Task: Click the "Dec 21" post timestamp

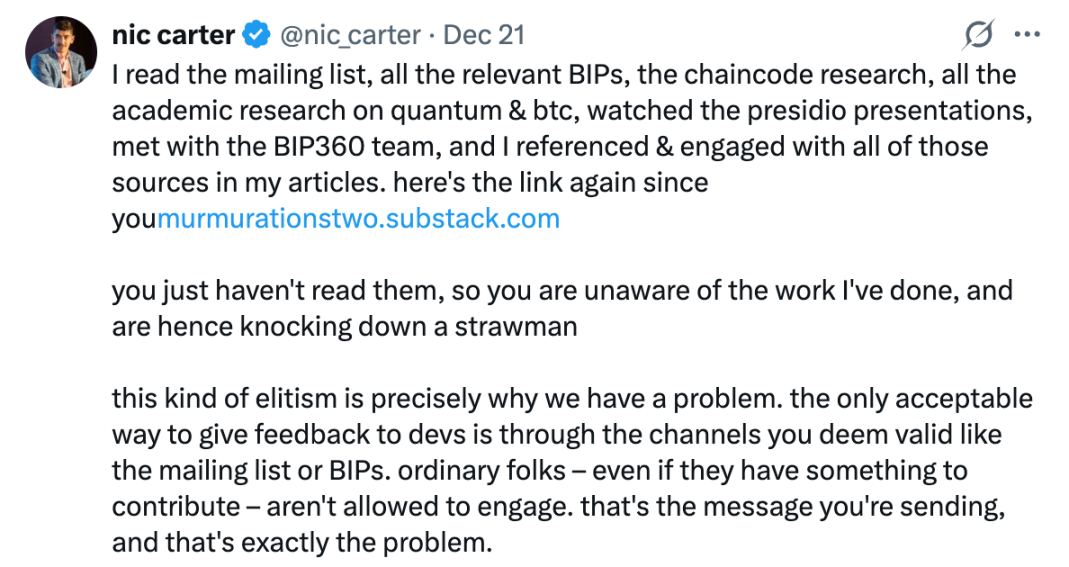Action: [x=484, y=35]
